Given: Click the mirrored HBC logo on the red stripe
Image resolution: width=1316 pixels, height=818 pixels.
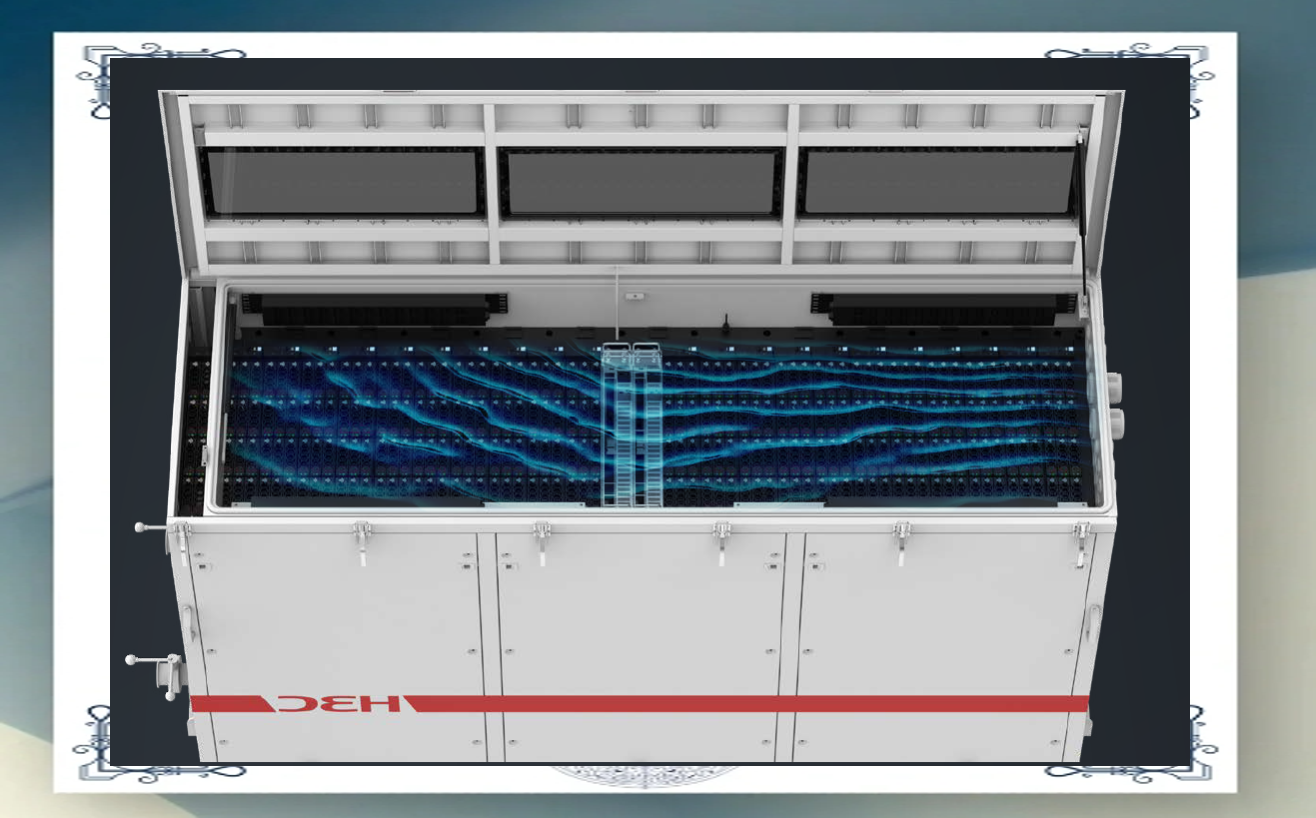Looking at the screenshot, I should click(x=337, y=703).
